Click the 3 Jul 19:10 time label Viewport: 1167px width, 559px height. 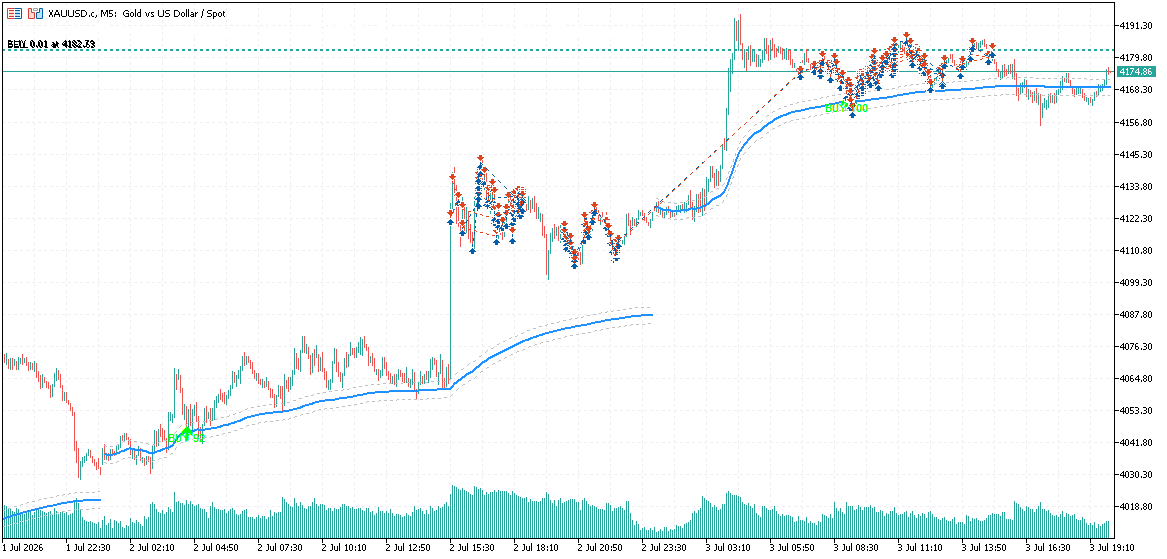tap(1112, 547)
